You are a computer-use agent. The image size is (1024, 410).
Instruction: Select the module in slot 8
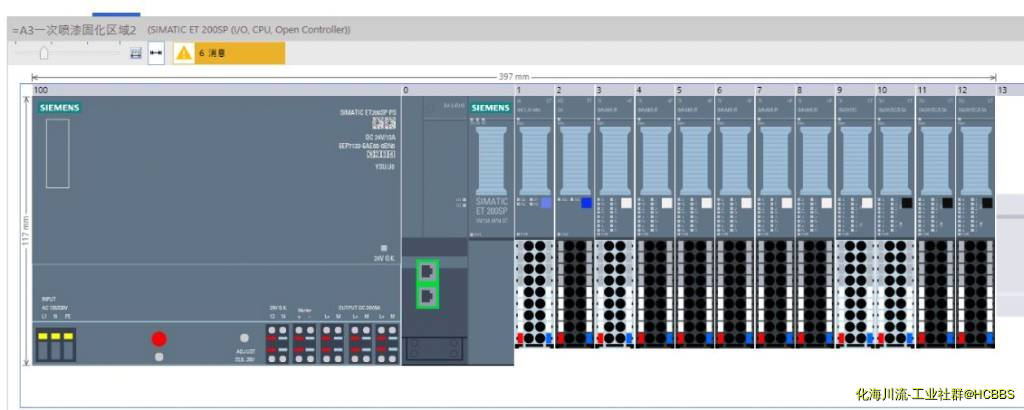click(x=814, y=222)
